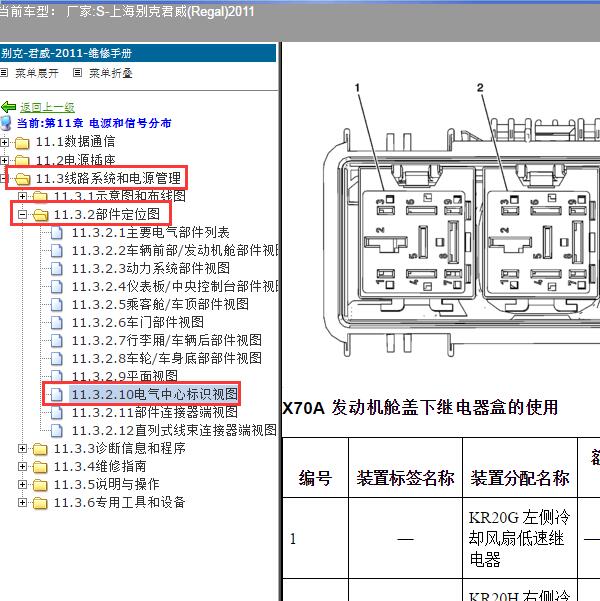Viewport: 600px width, 601px height.
Task: Open 11.3.2.8车轮/车身底部部件视图
Action: click(167, 358)
